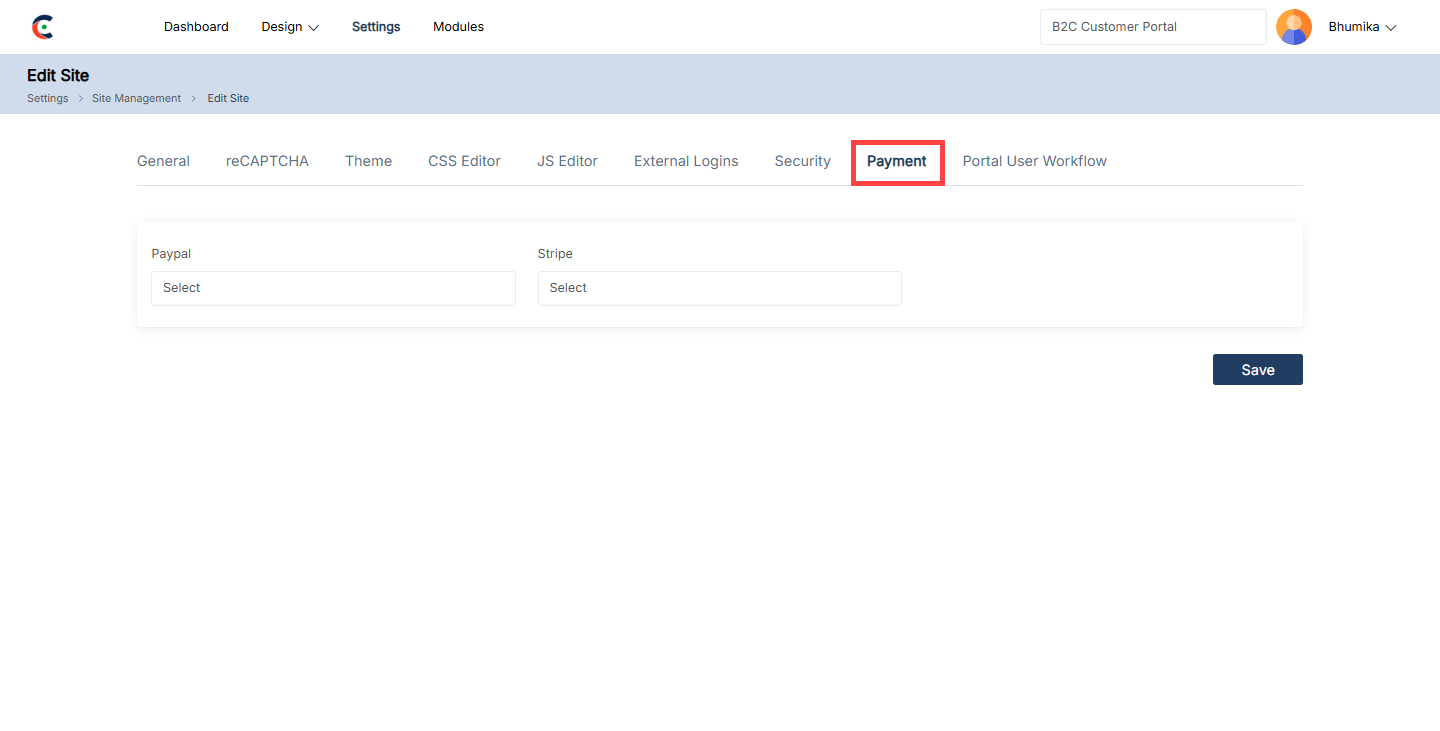1440x731 pixels.
Task: Open the reCAPTCHA tab
Action: pyautogui.click(x=267, y=161)
